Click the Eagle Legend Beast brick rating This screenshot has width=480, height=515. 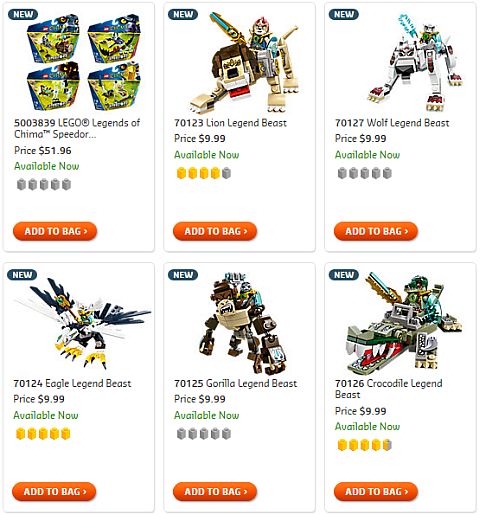pos(43,434)
